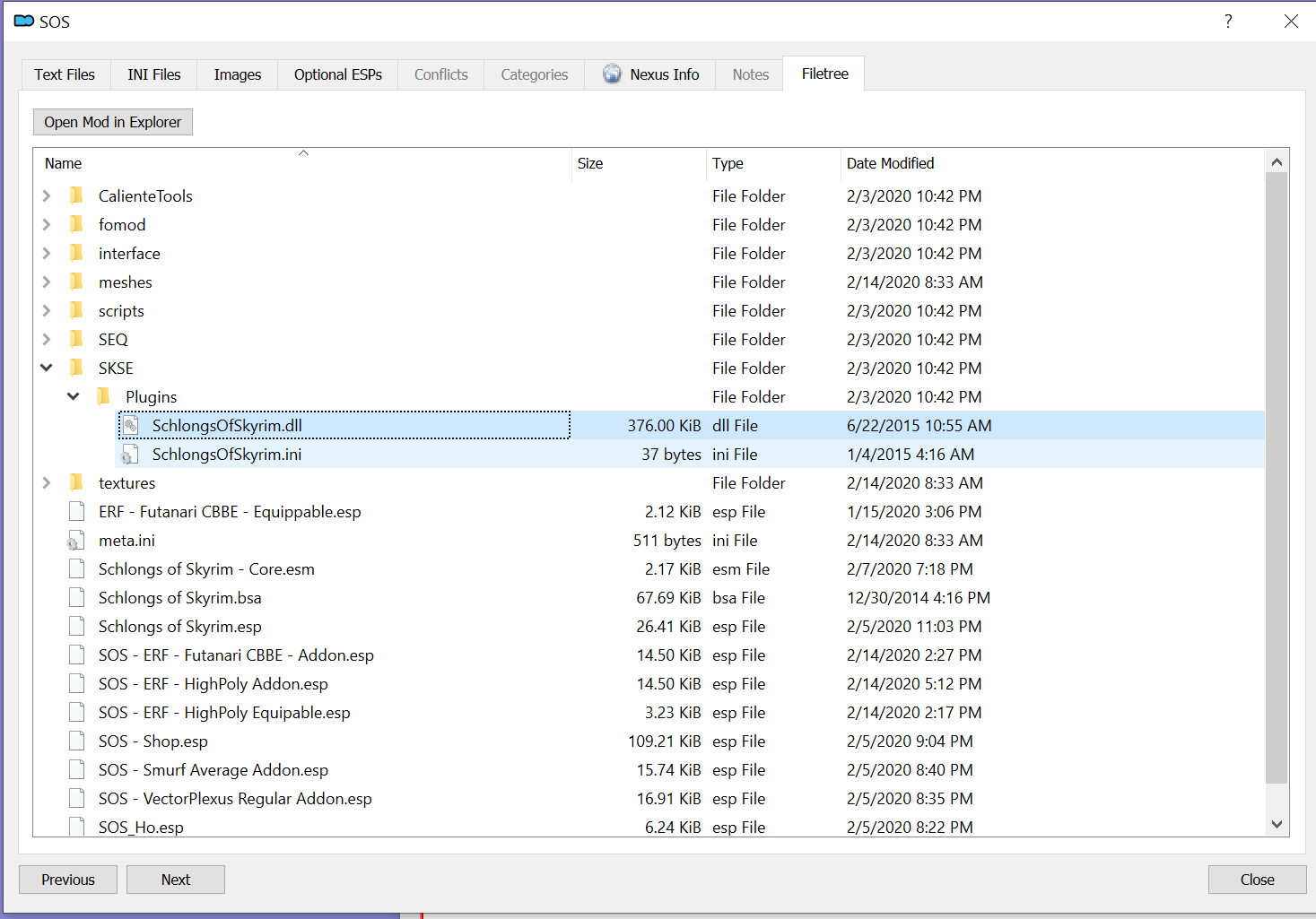The height and width of the screenshot is (919, 1316).
Task: Select the Filetree tab
Action: pos(824,74)
